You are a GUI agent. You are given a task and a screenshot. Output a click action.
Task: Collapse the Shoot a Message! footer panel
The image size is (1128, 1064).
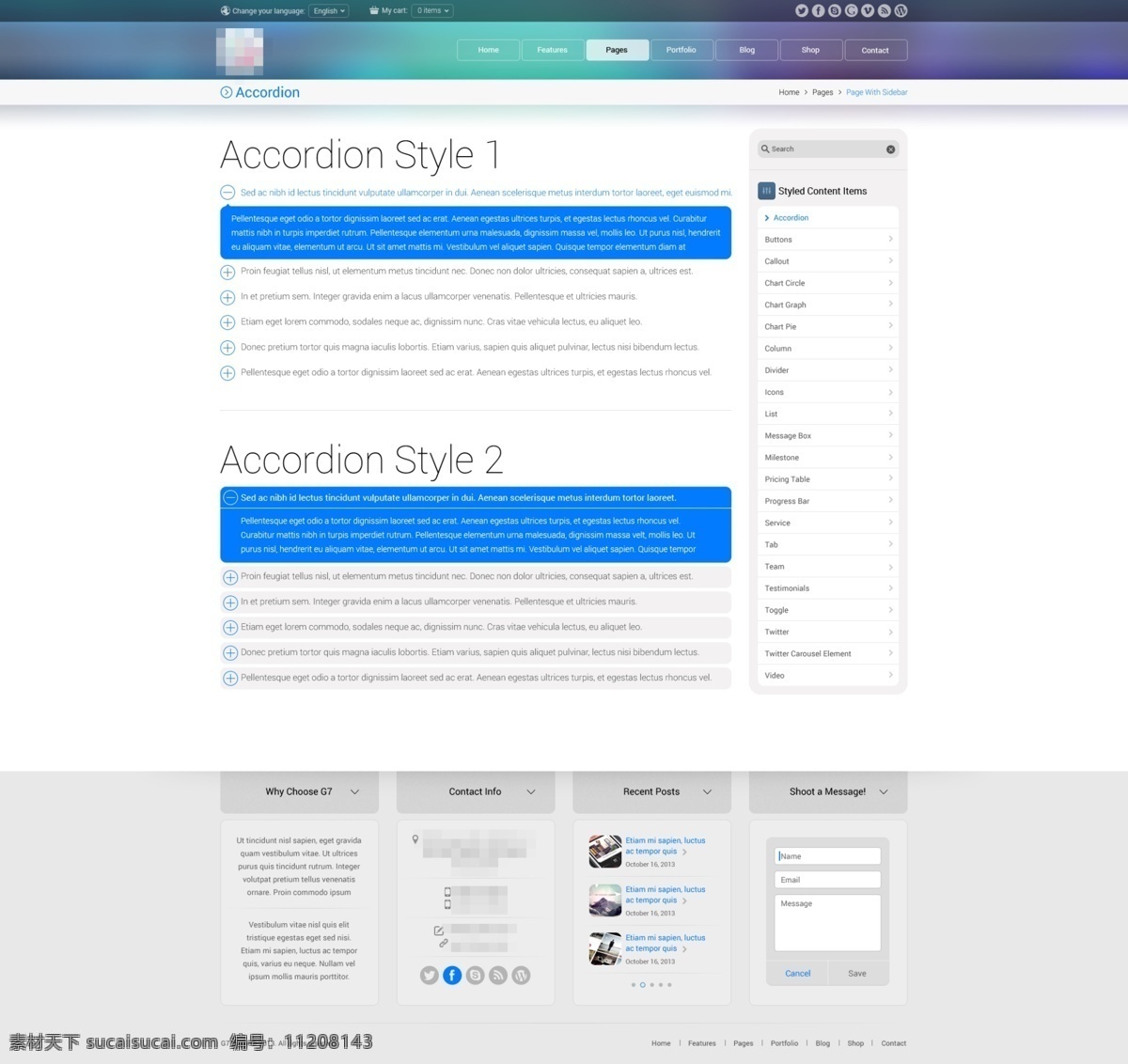pos(884,792)
